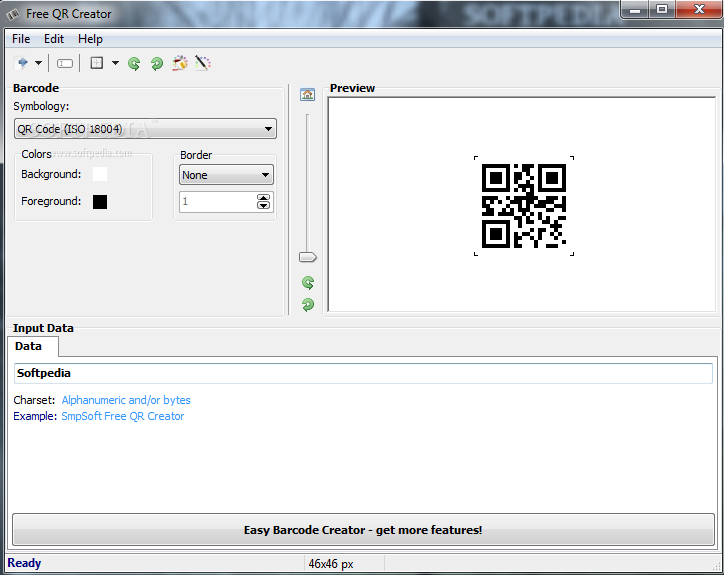Click the white Background color swatch

100,174
